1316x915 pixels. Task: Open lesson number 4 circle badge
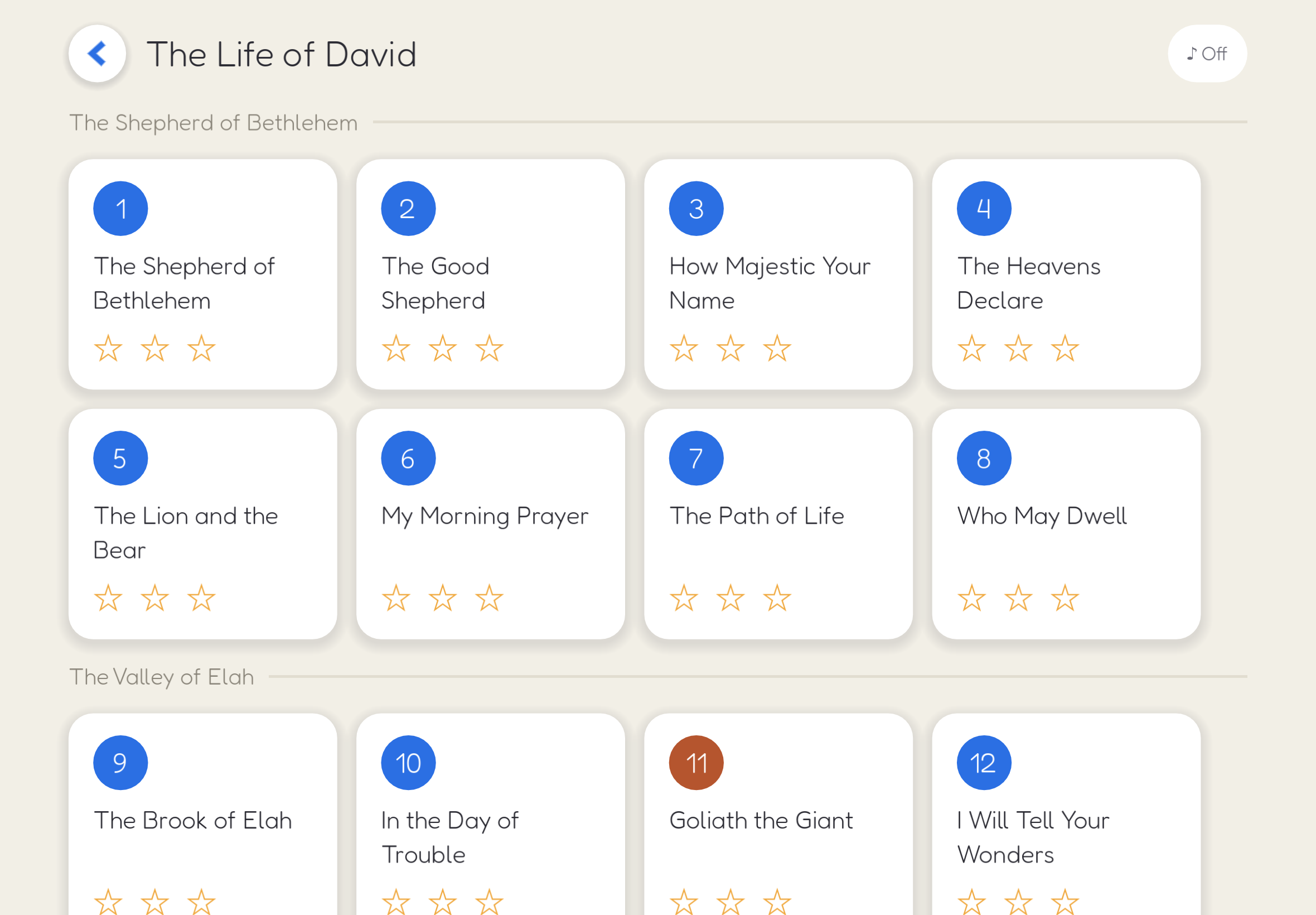click(x=984, y=209)
